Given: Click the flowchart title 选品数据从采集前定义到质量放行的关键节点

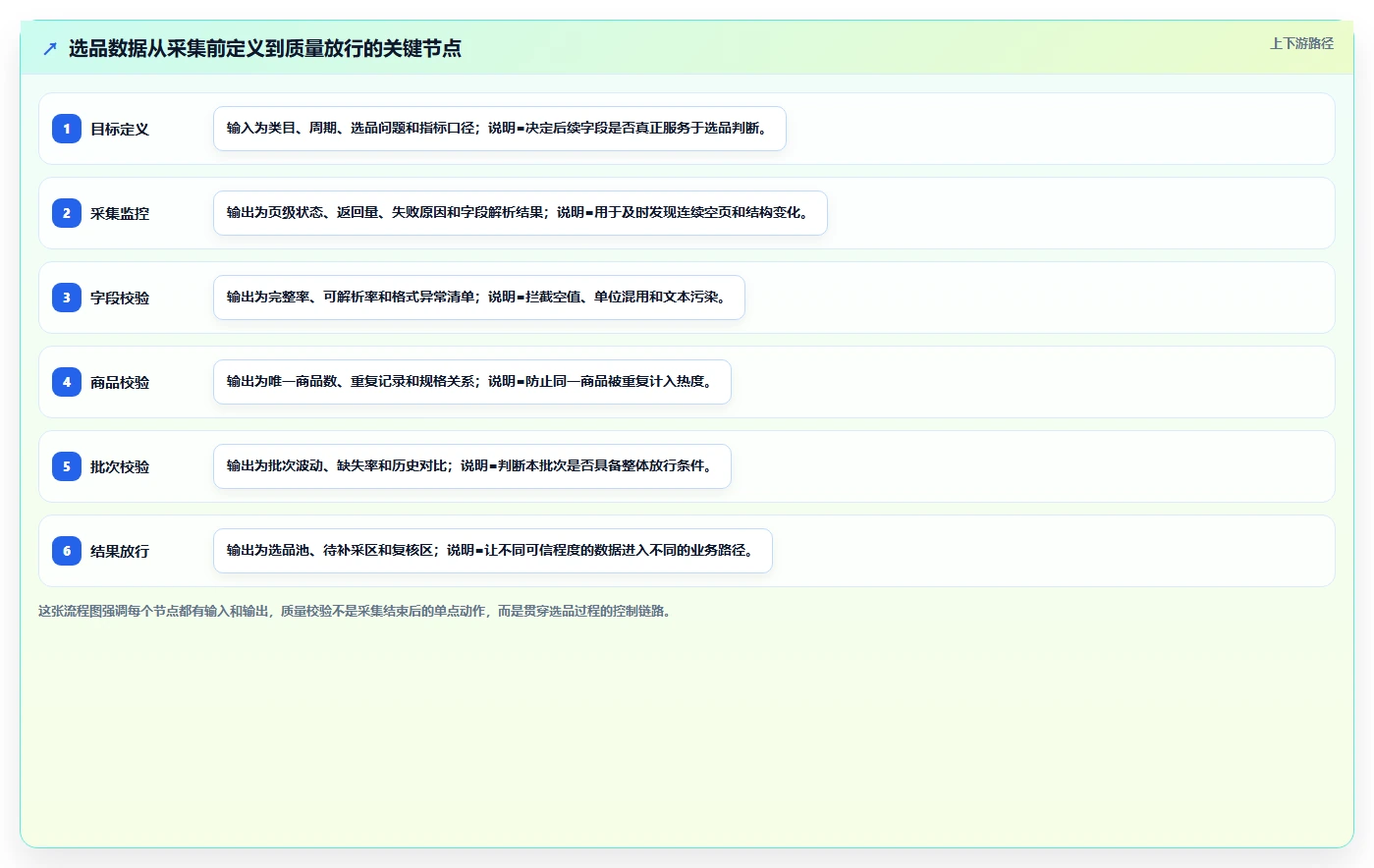Looking at the screenshot, I should tap(265, 48).
